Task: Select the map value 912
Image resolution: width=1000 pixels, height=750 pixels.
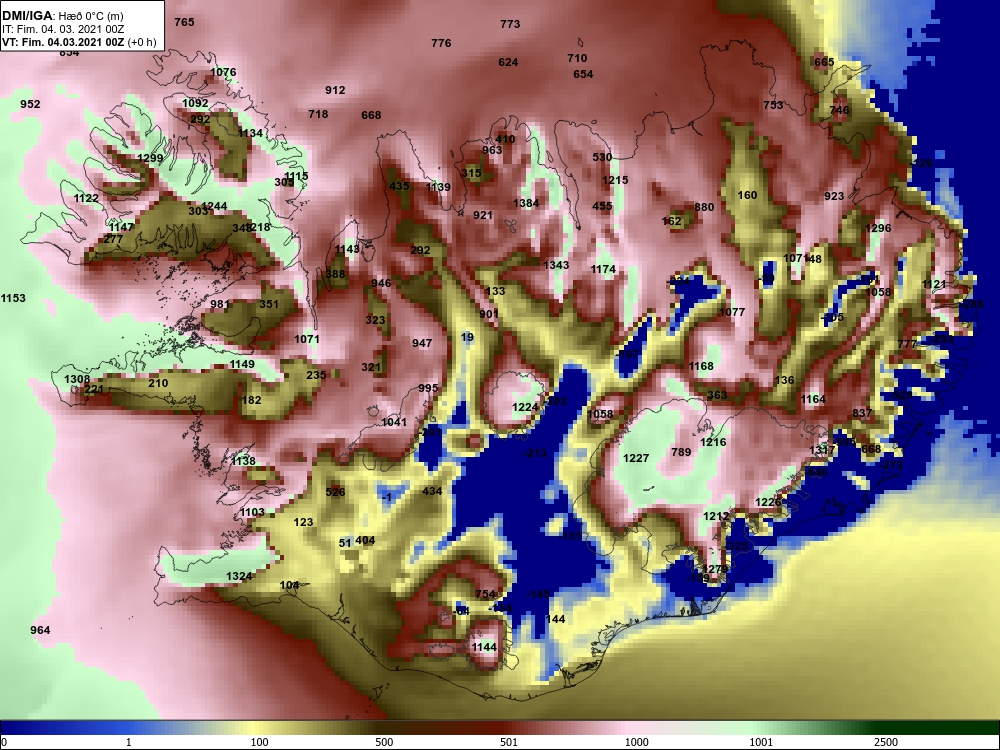Action: 335,90
